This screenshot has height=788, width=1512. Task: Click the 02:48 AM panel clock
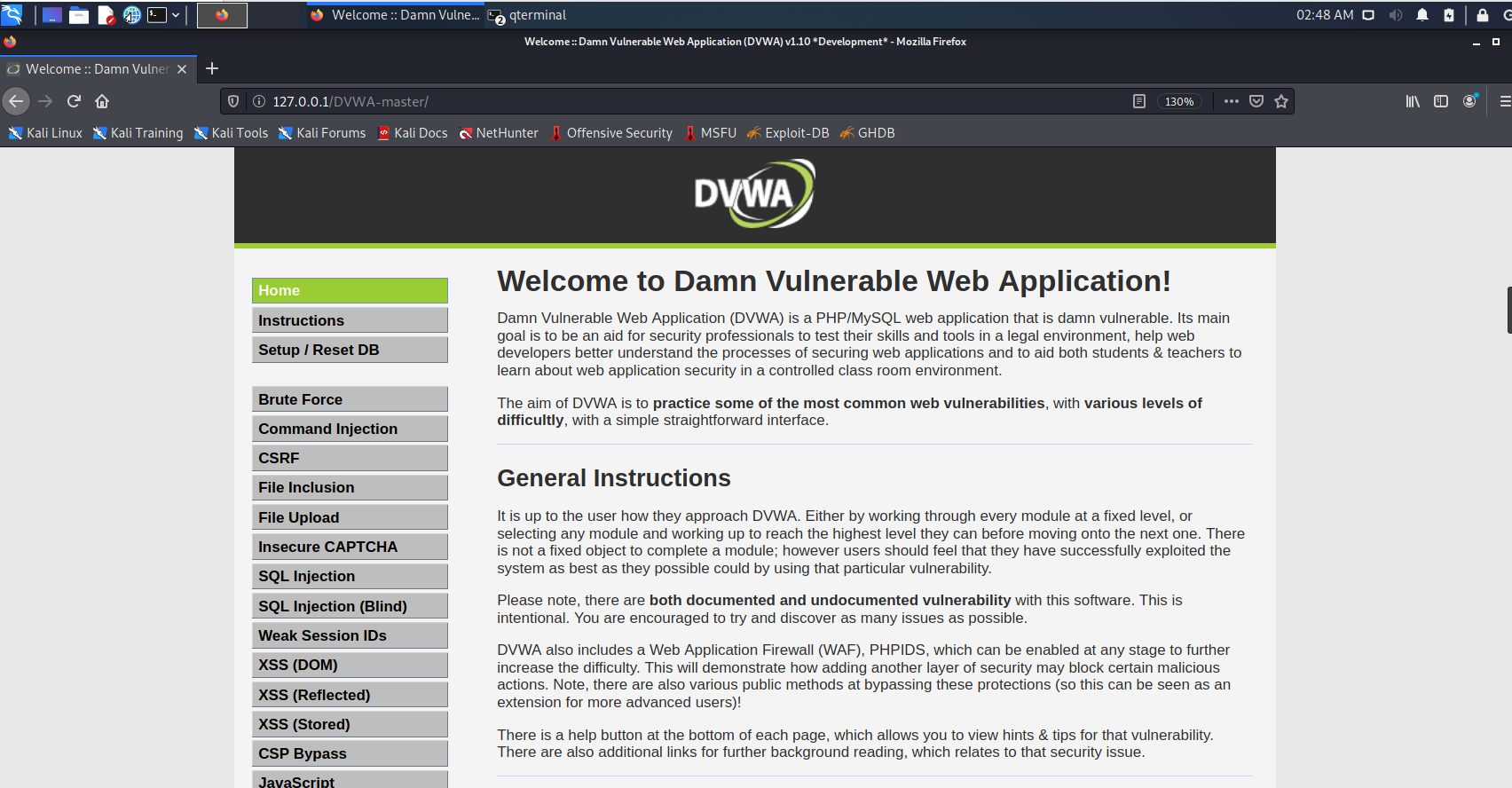click(1325, 15)
